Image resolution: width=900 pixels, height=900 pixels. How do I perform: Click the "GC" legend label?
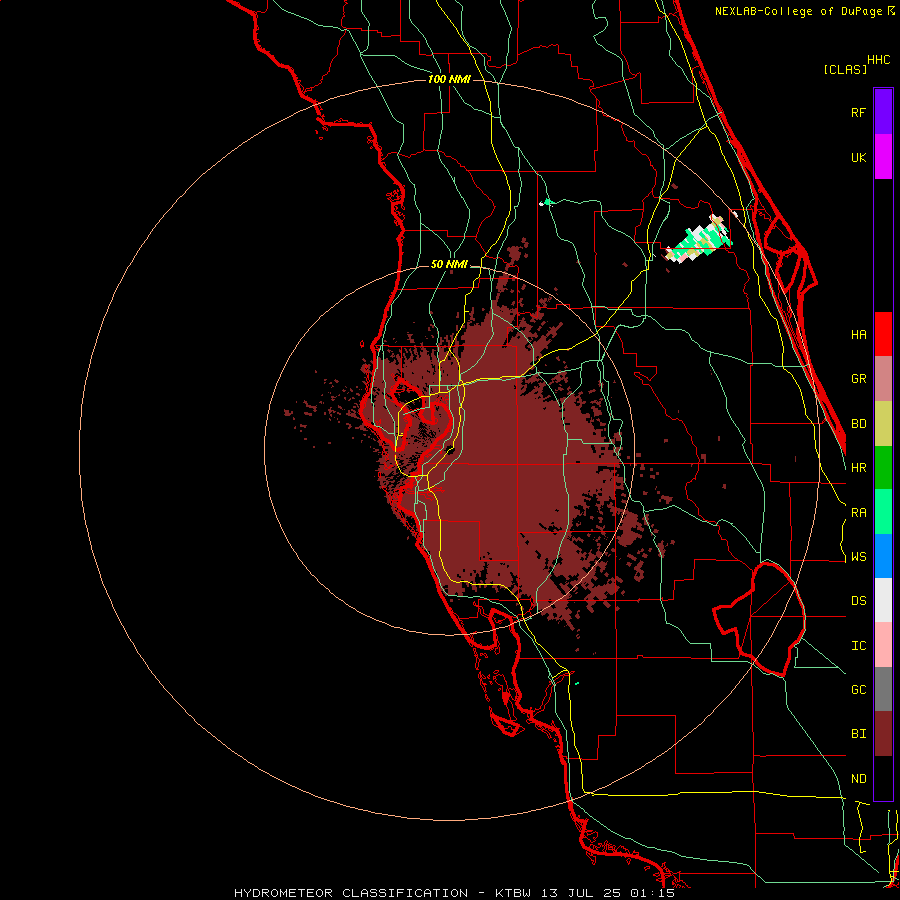click(858, 689)
